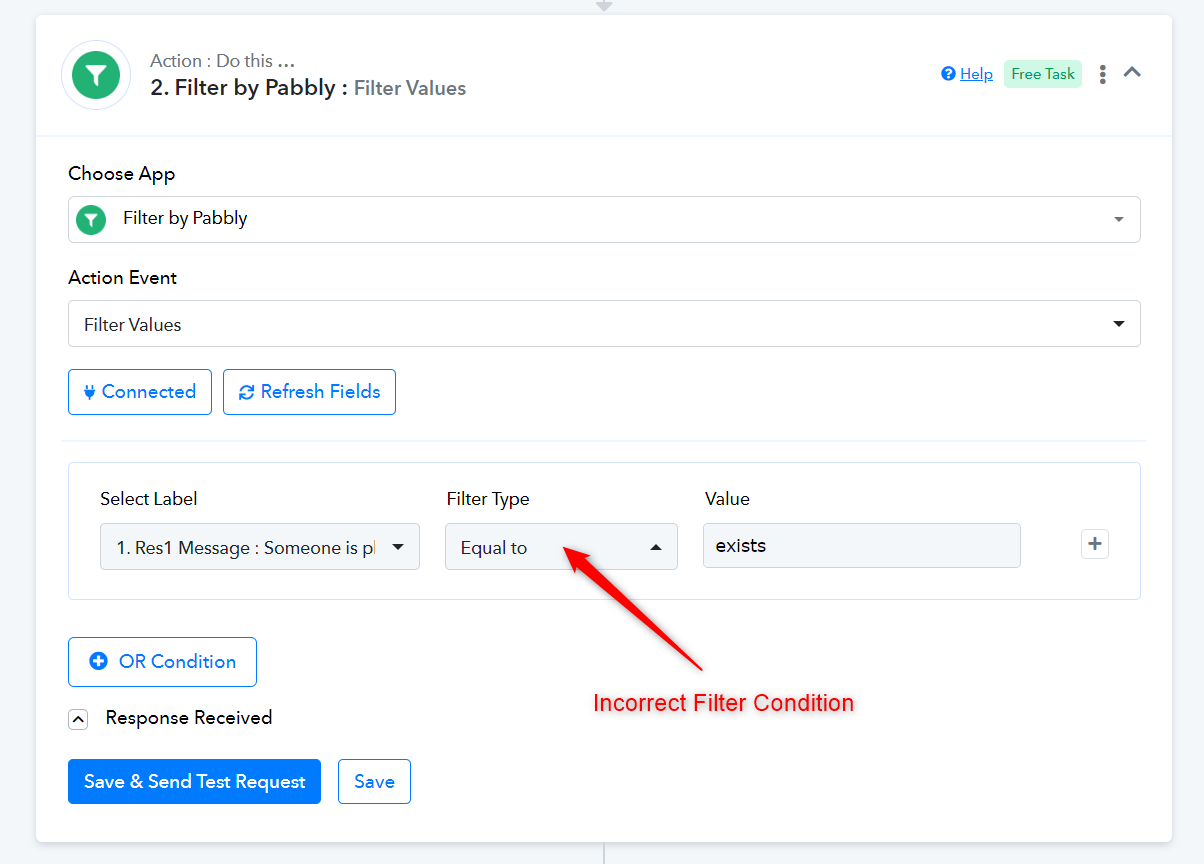
Task: Click the Response Received label
Action: [x=189, y=718]
